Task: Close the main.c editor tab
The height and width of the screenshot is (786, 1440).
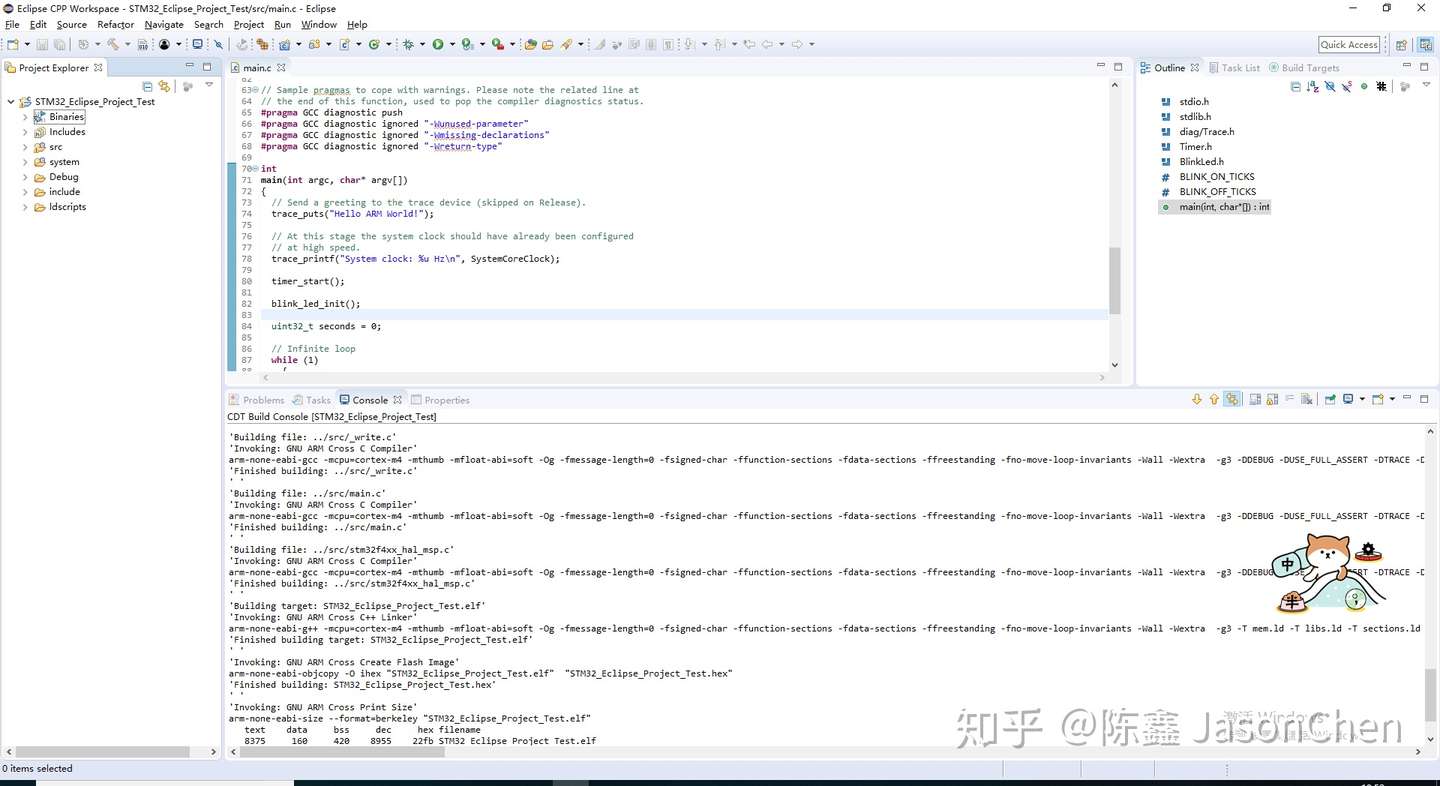Action: click(x=281, y=68)
